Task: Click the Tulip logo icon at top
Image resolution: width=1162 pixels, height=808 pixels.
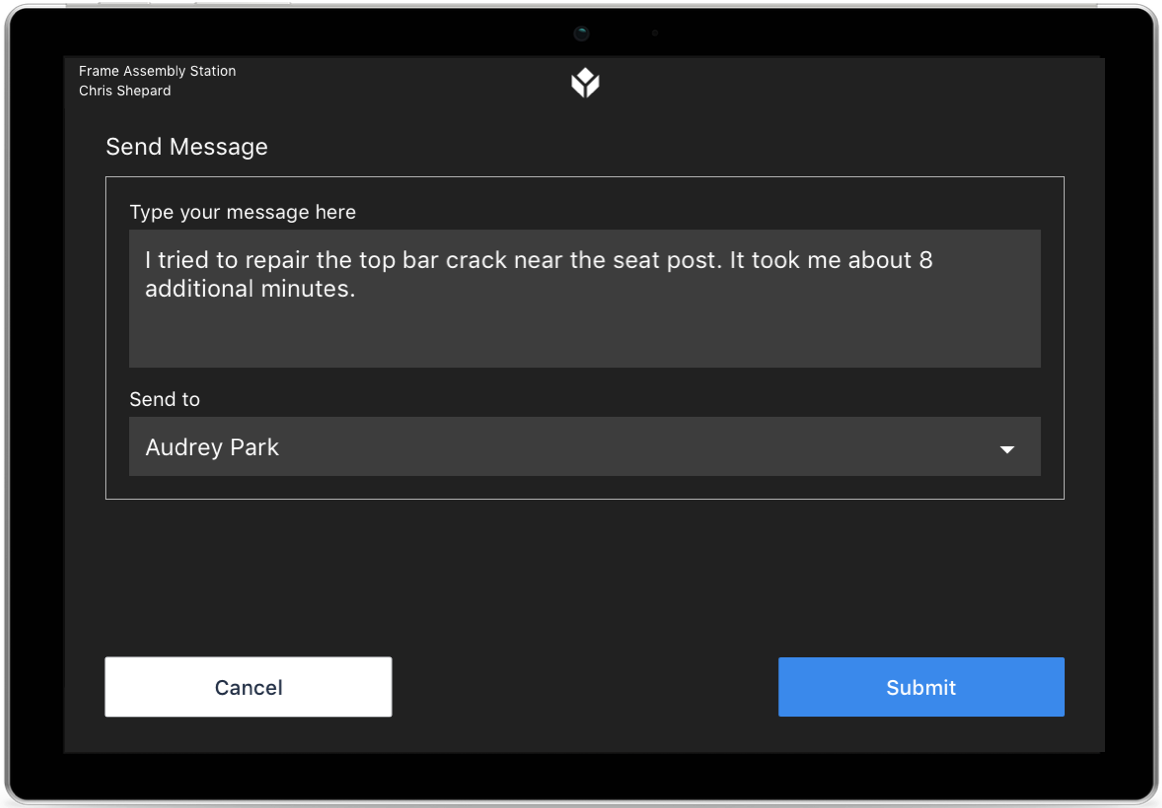Action: point(585,82)
